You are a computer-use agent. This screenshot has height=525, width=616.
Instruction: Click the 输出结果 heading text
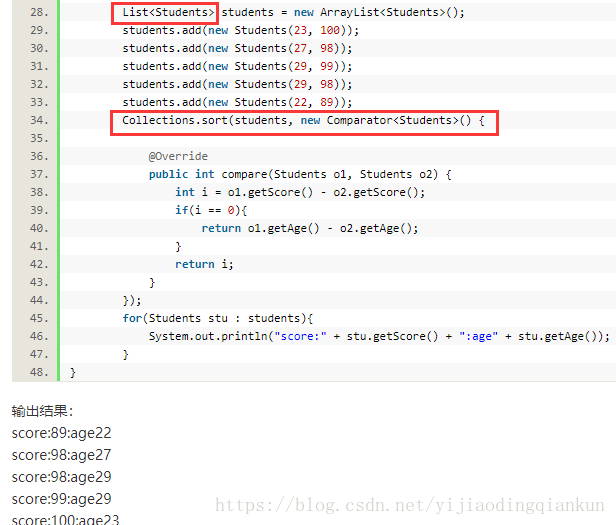[42, 411]
